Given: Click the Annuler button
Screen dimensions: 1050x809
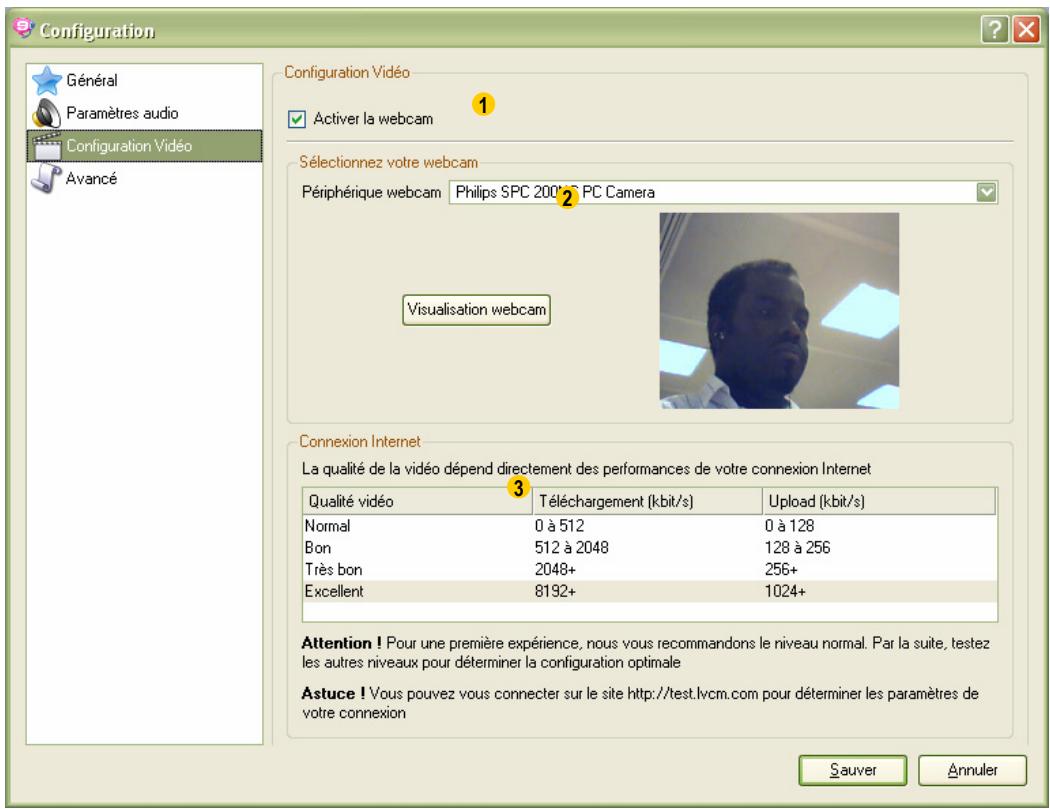Looking at the screenshot, I should click(x=972, y=770).
